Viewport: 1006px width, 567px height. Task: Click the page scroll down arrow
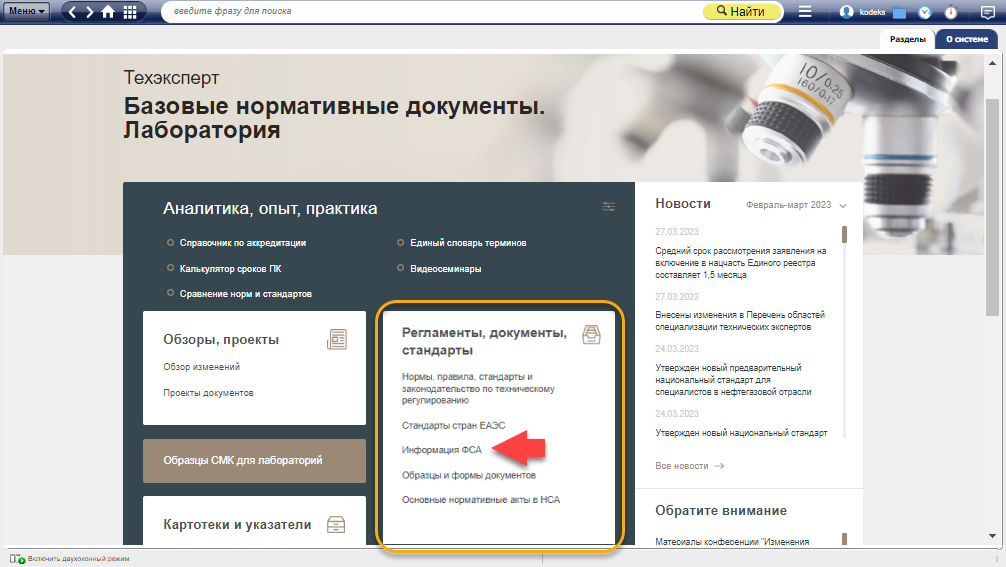coord(992,536)
